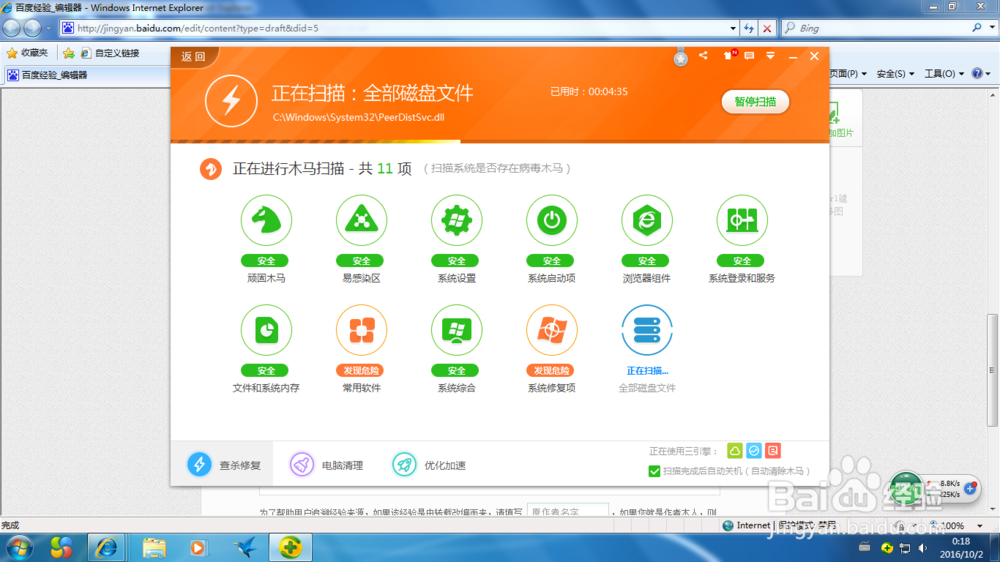Click the 暂停扫描 button
The image size is (1000, 562).
click(755, 101)
